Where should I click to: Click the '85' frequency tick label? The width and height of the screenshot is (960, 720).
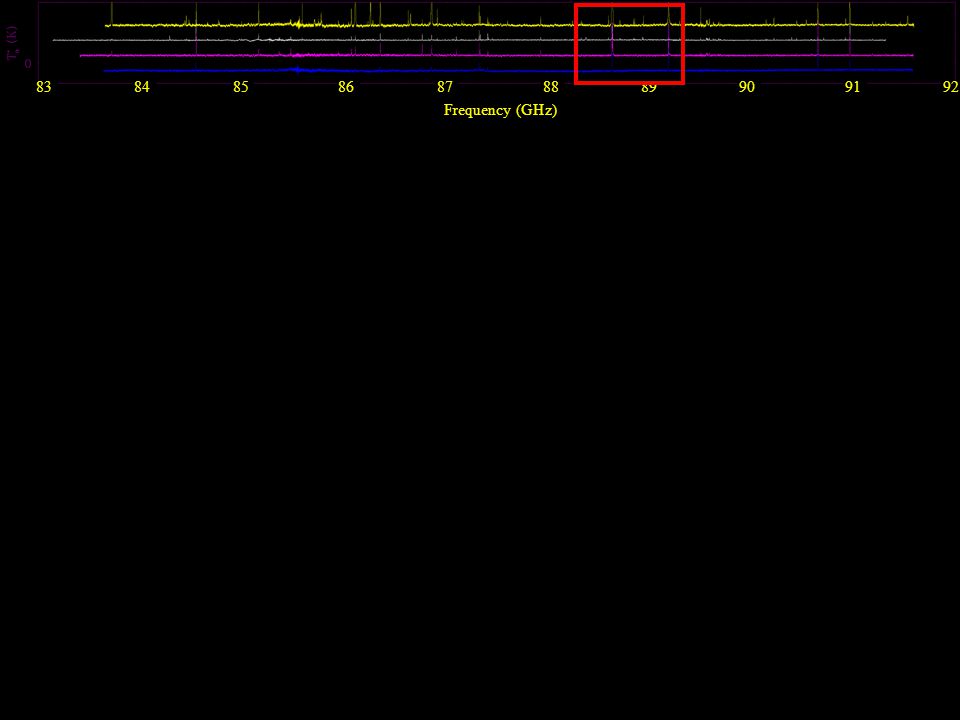click(241, 87)
